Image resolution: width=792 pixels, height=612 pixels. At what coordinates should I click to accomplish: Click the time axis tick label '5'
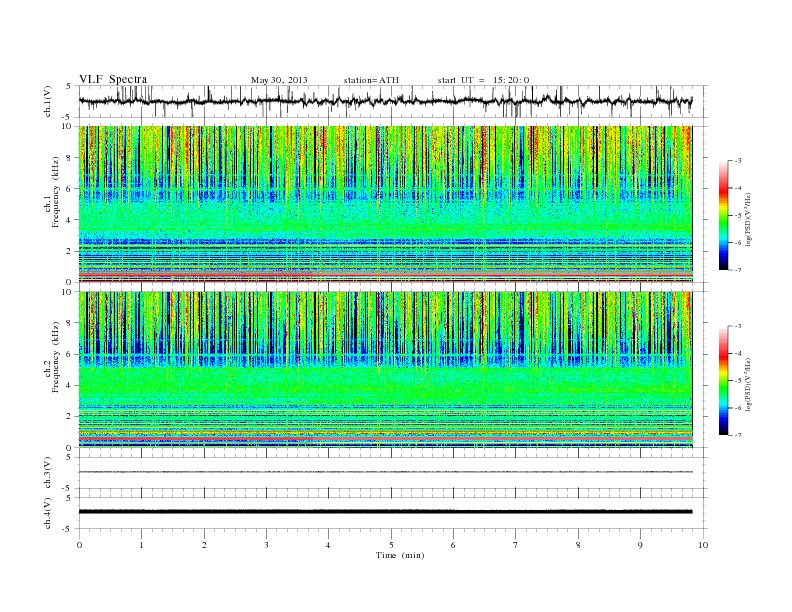click(391, 545)
